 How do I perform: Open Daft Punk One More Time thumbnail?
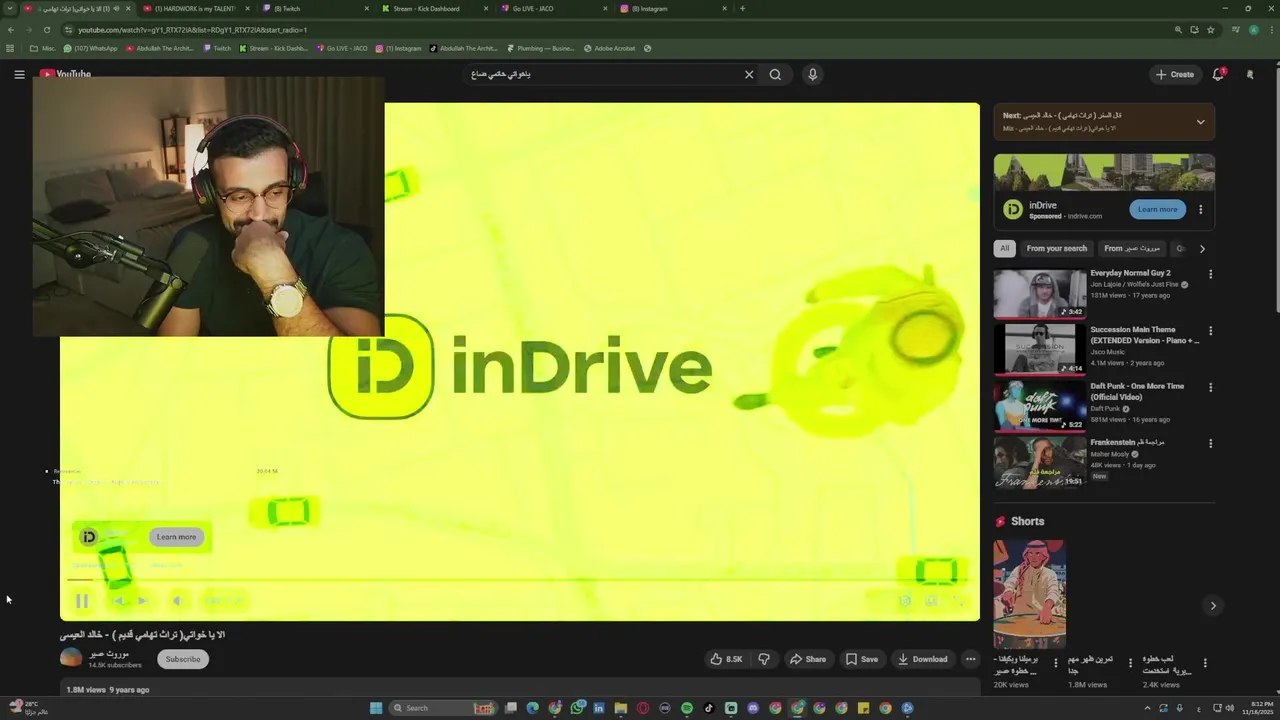1039,406
